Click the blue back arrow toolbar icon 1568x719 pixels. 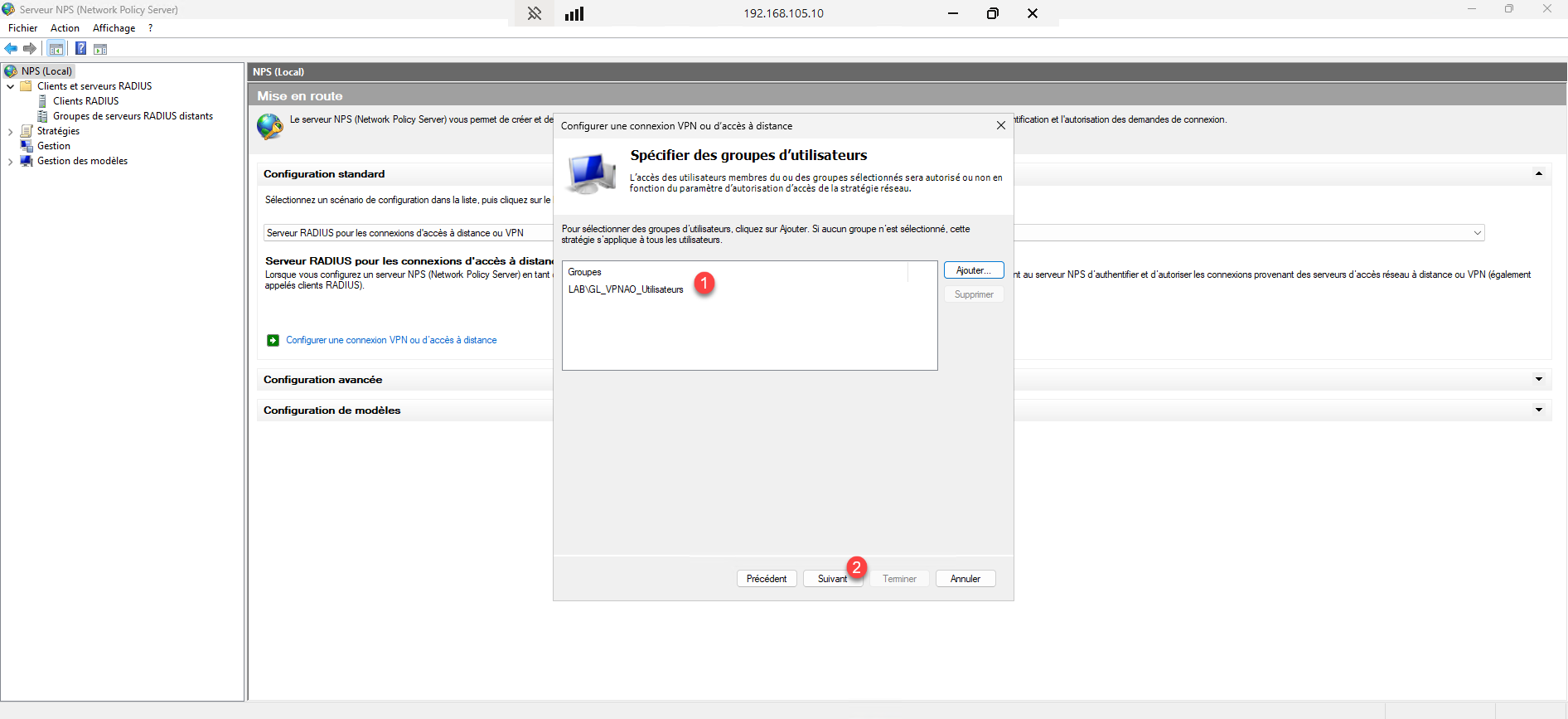pyautogui.click(x=12, y=49)
